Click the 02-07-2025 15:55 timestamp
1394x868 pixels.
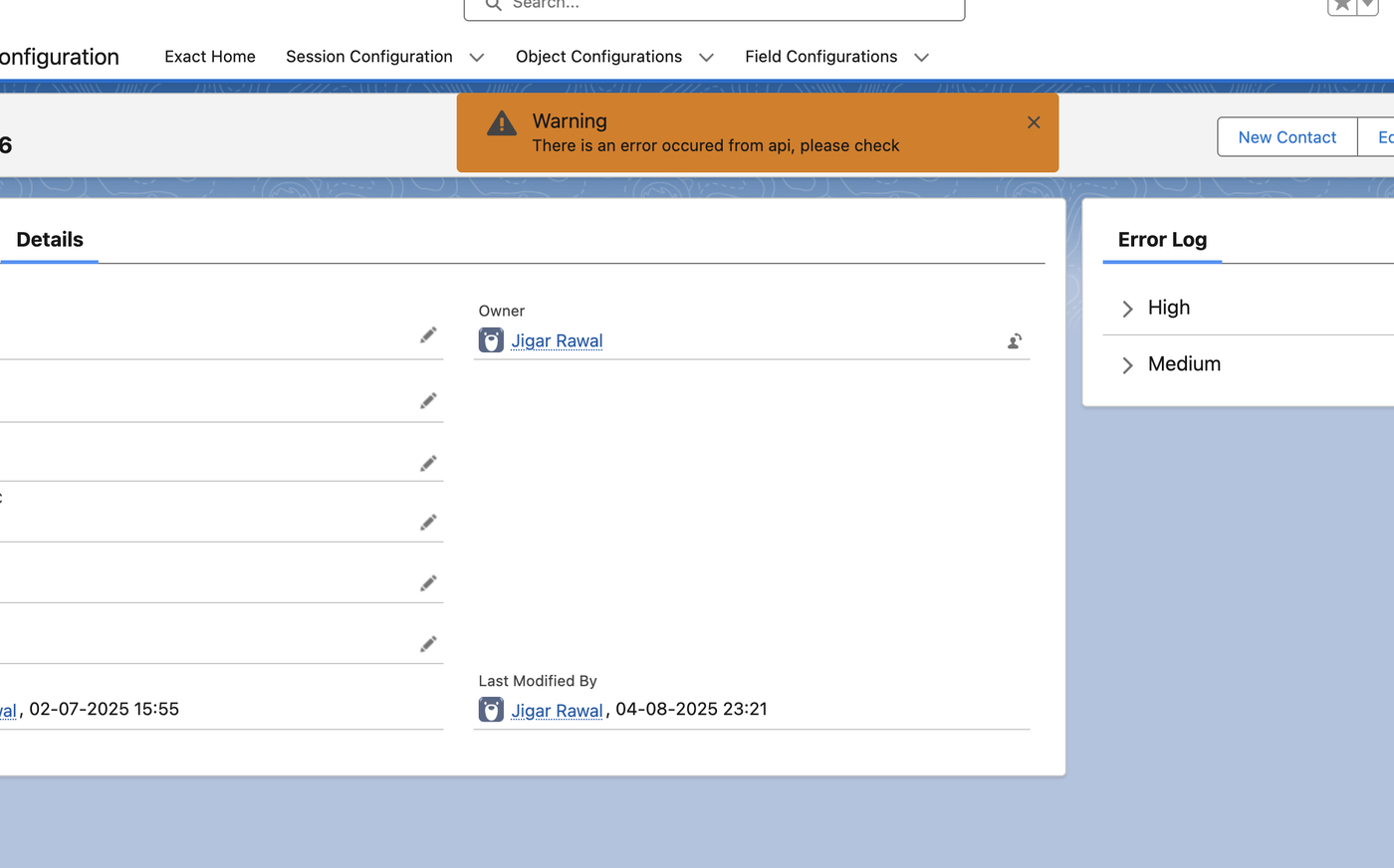tap(105, 709)
